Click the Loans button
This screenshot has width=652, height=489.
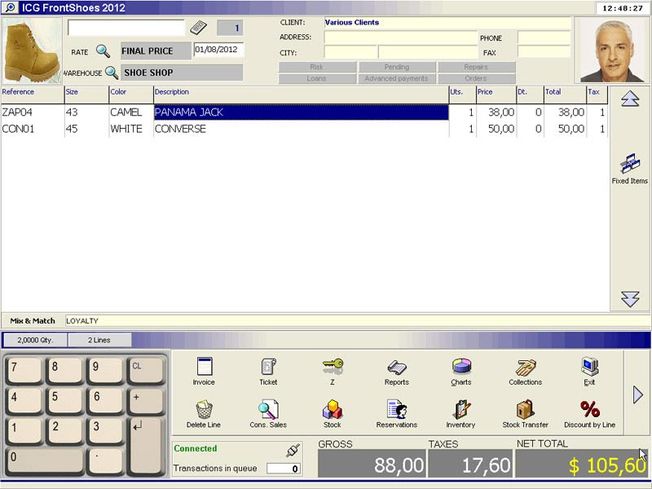tap(317, 78)
